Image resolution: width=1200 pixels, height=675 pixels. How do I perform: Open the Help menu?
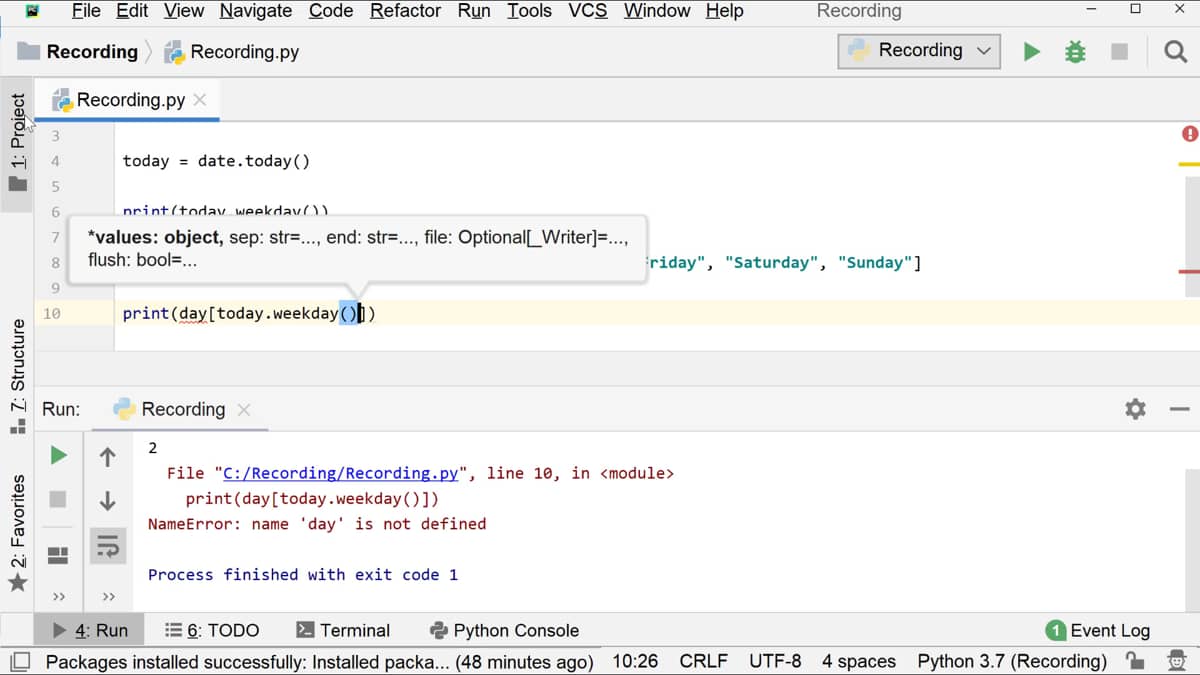724,11
